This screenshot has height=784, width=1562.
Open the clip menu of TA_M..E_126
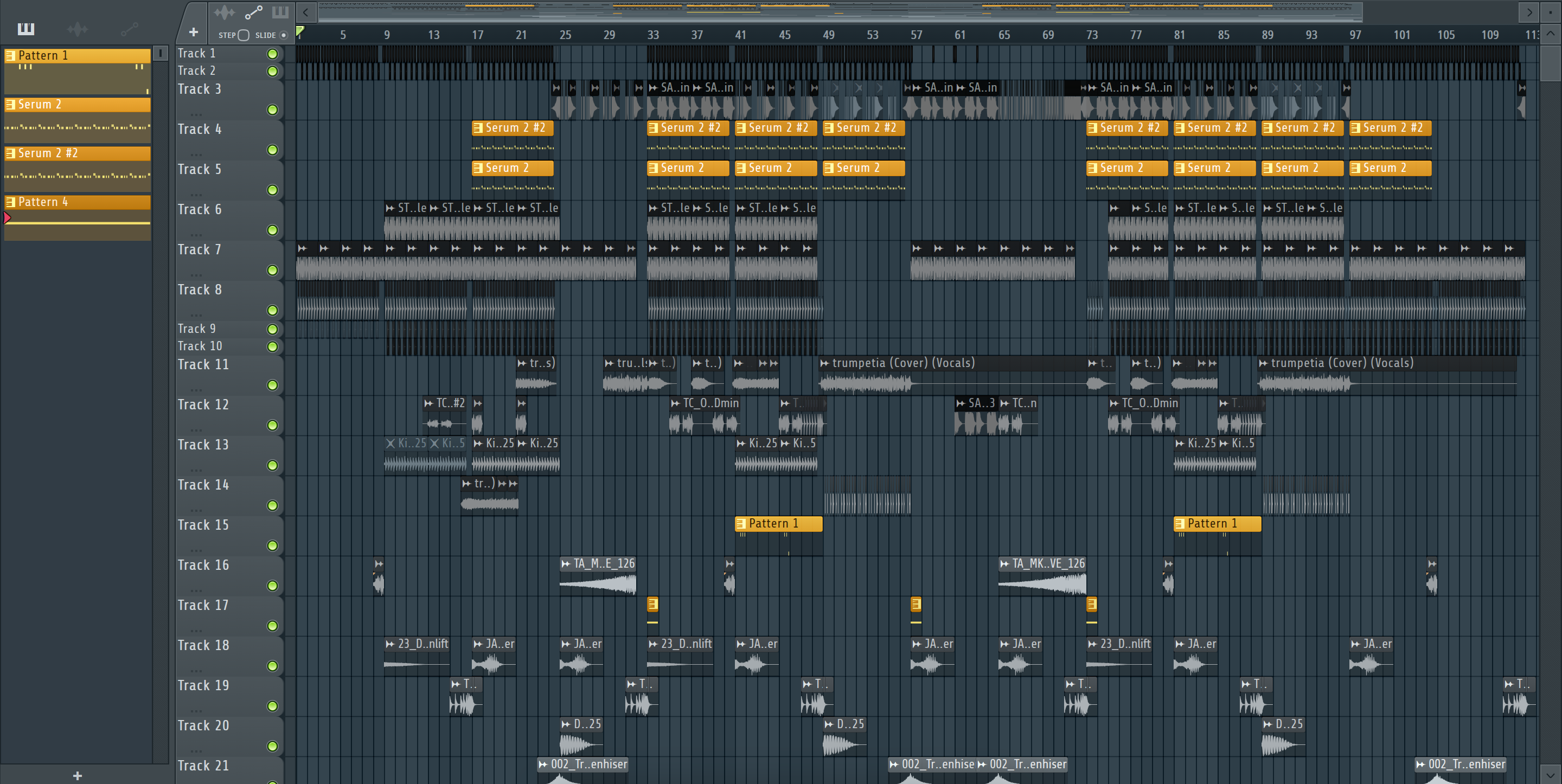coord(566,564)
